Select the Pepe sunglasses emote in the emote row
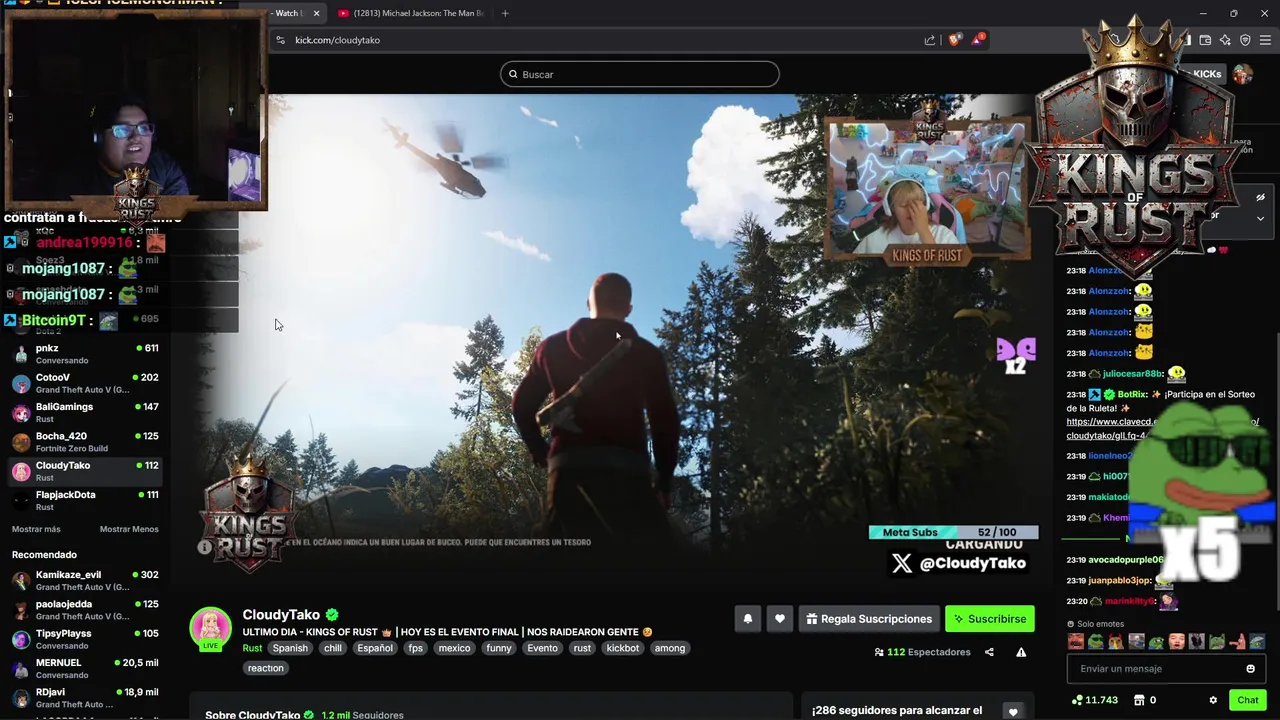 coord(1095,642)
